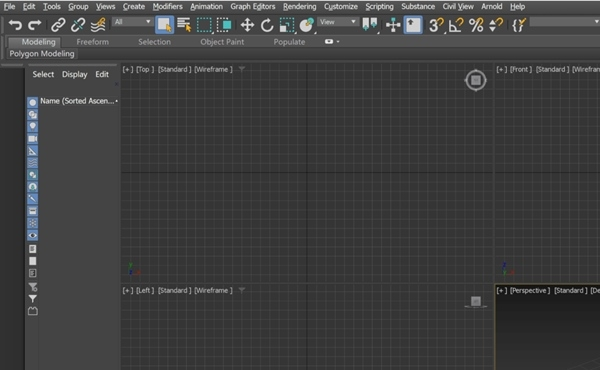This screenshot has width=600, height=370.
Task: Choose the Bind to Space Warp tool
Action: pos(98,25)
